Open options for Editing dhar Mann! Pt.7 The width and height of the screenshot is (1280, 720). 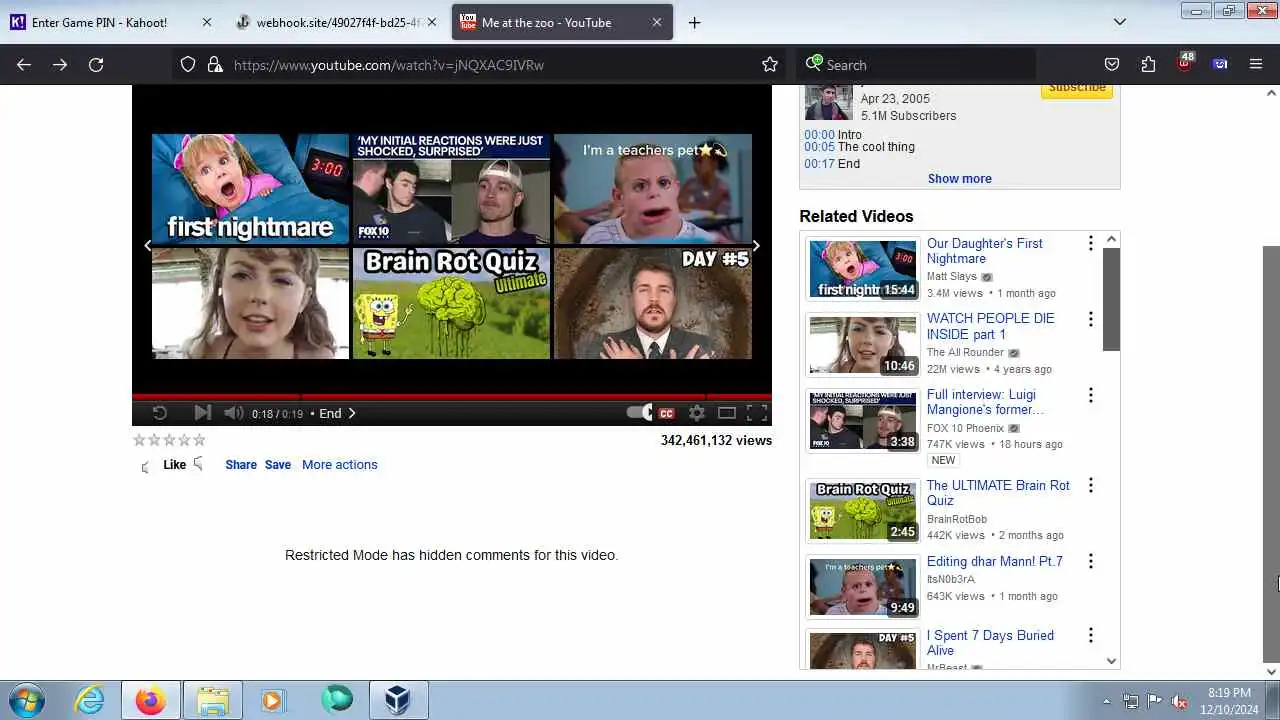click(1090, 561)
